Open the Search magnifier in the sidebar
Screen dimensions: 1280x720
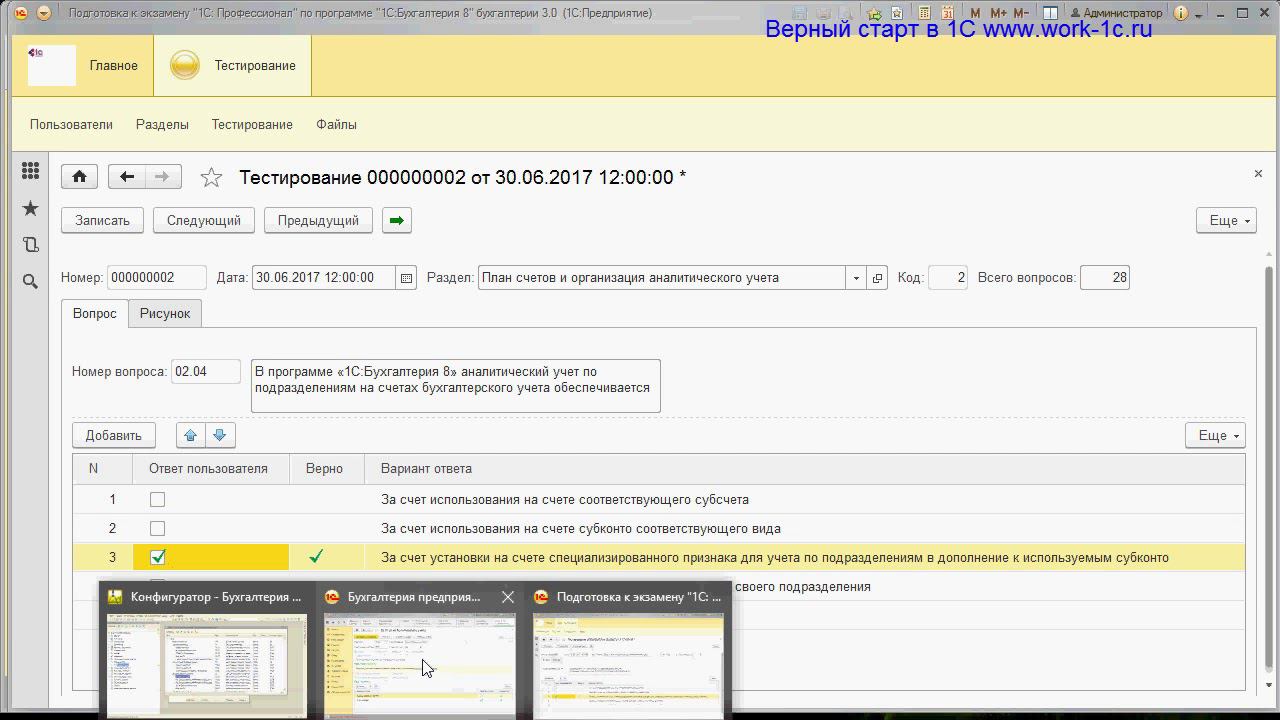point(30,282)
